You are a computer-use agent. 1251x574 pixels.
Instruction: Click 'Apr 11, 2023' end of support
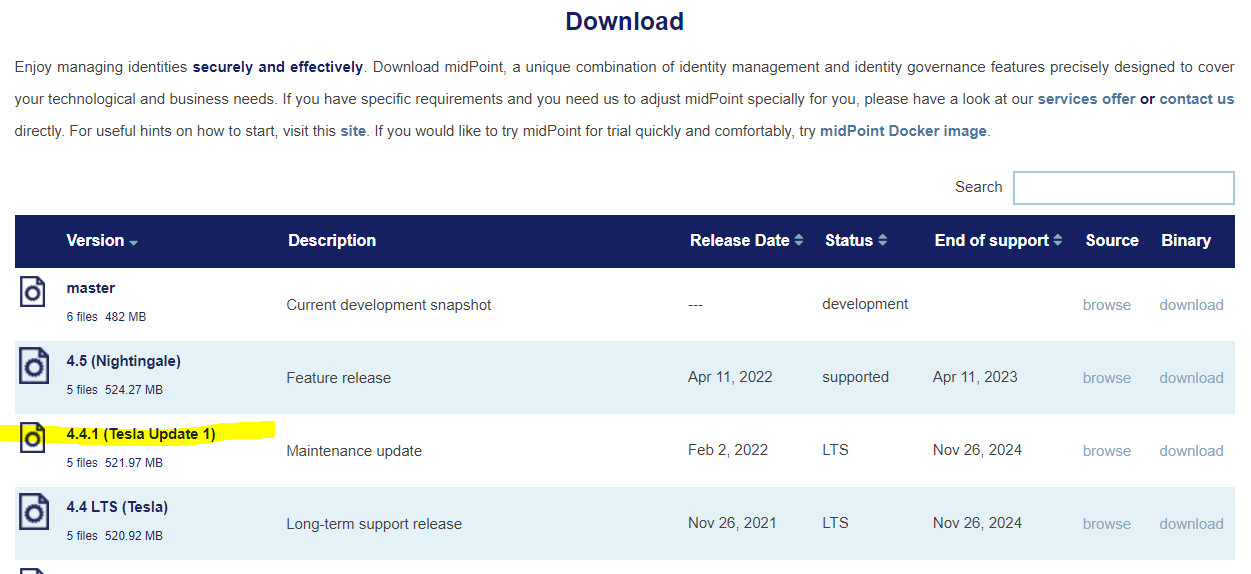[x=975, y=378]
